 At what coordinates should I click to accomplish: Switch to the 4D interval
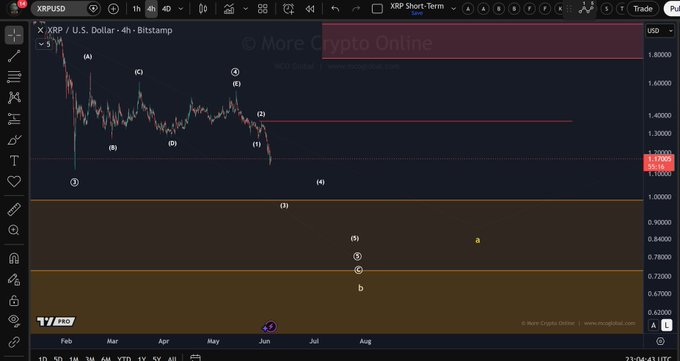(x=166, y=9)
